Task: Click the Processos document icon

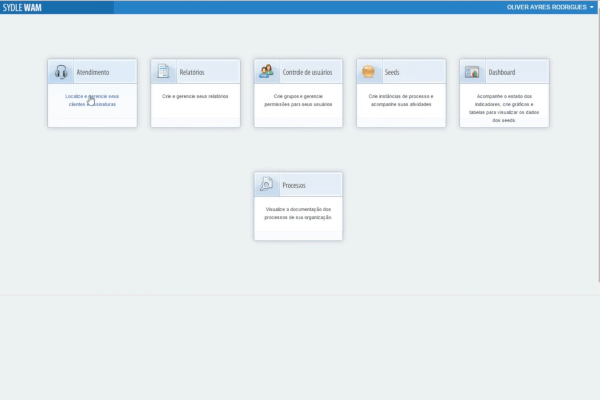Action: click(267, 185)
